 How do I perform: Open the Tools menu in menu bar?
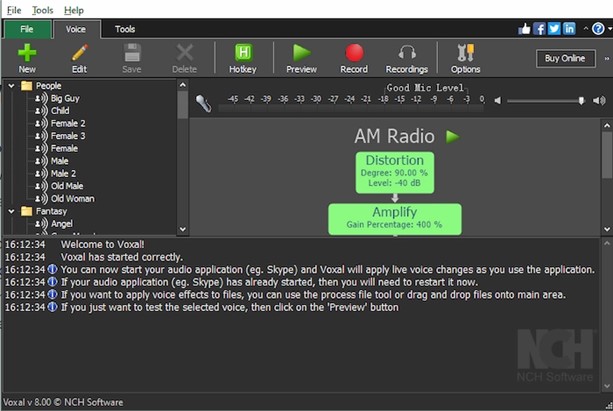click(x=43, y=10)
